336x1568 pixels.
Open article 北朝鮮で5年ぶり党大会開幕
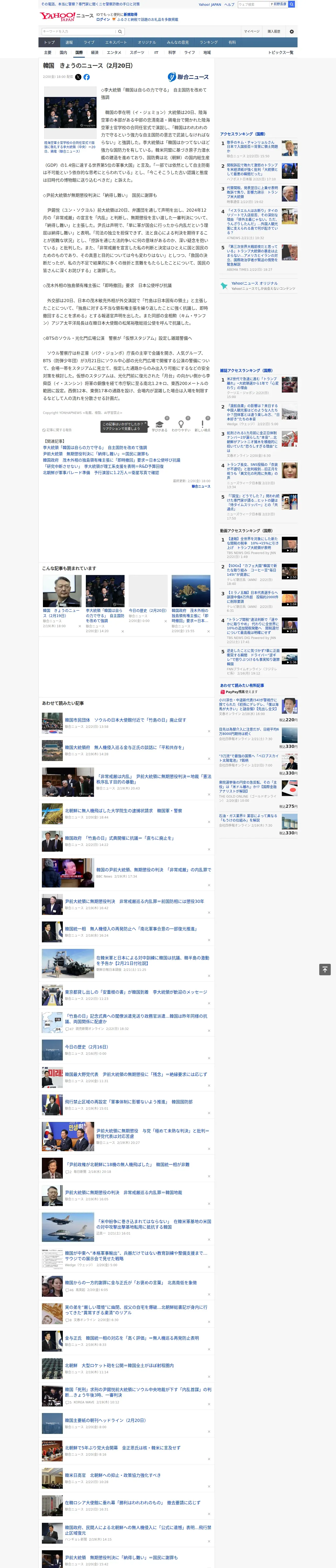[x=122, y=1448]
